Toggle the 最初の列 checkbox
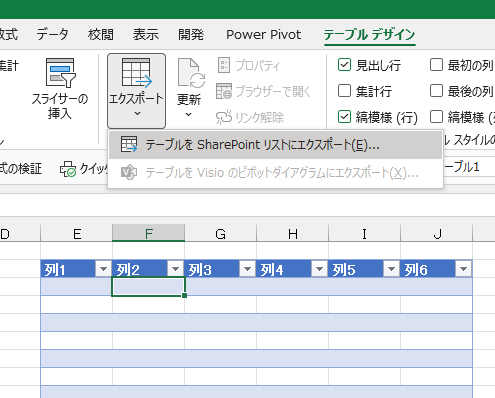495x398 pixels. (436, 65)
